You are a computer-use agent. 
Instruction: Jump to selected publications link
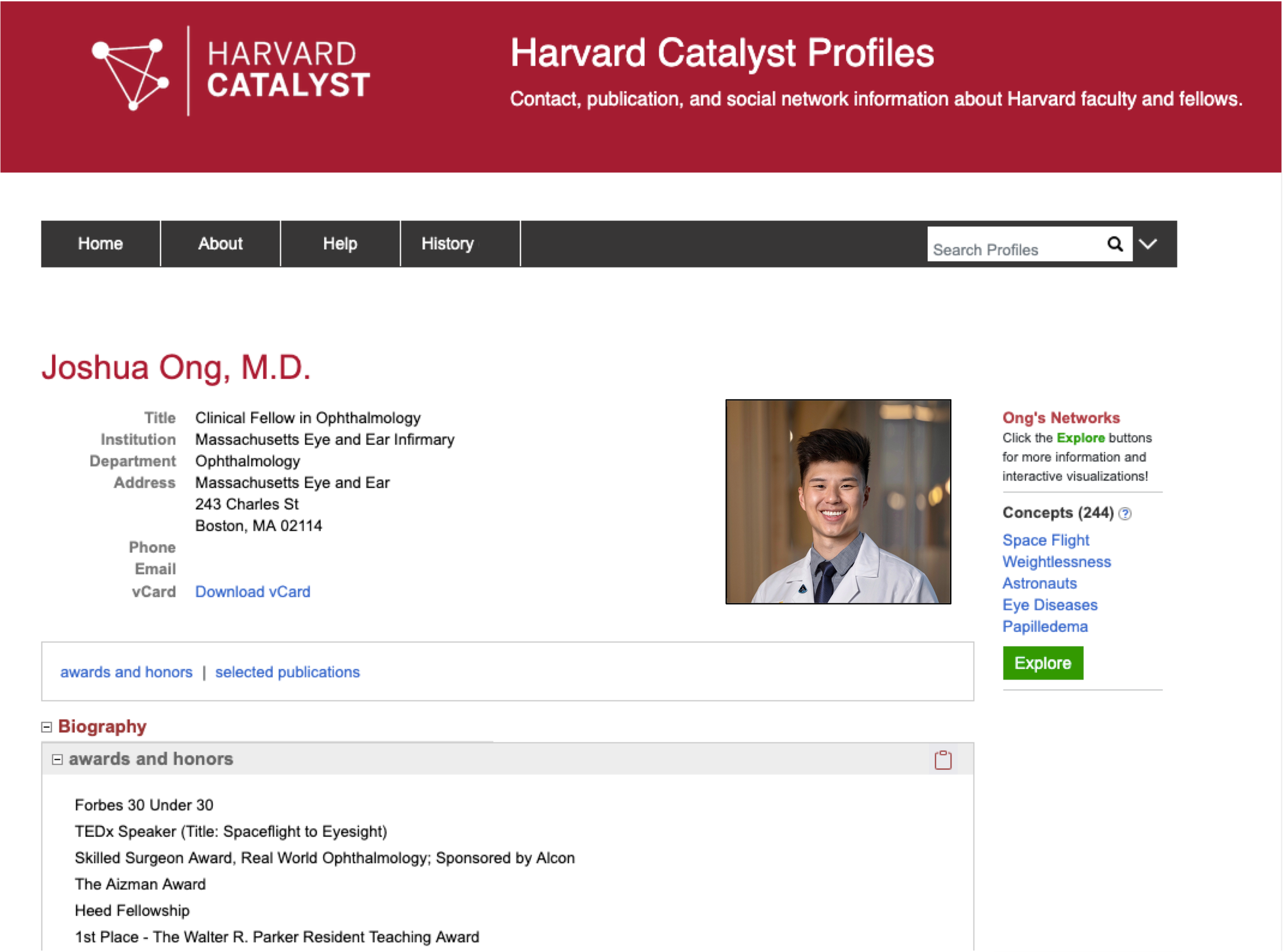[x=287, y=672]
